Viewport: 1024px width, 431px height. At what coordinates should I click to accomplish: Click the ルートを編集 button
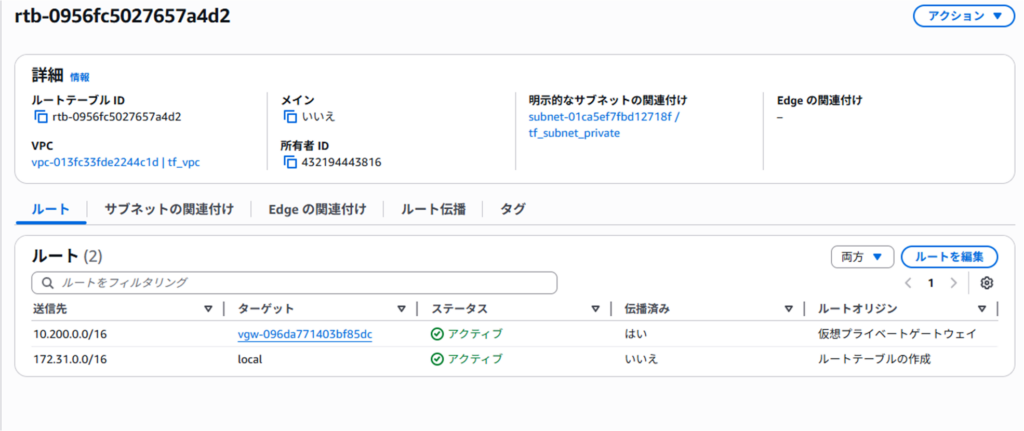pos(949,257)
